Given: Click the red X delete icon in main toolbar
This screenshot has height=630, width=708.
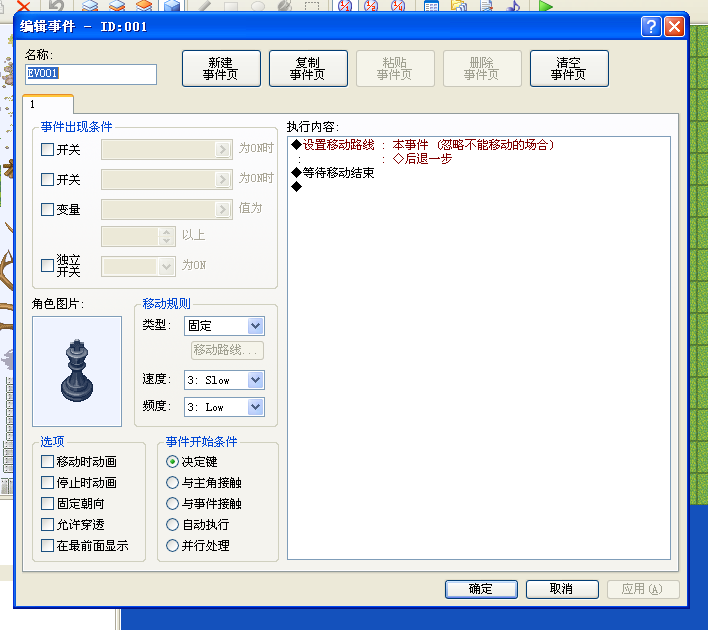Looking at the screenshot, I should (23, 6).
